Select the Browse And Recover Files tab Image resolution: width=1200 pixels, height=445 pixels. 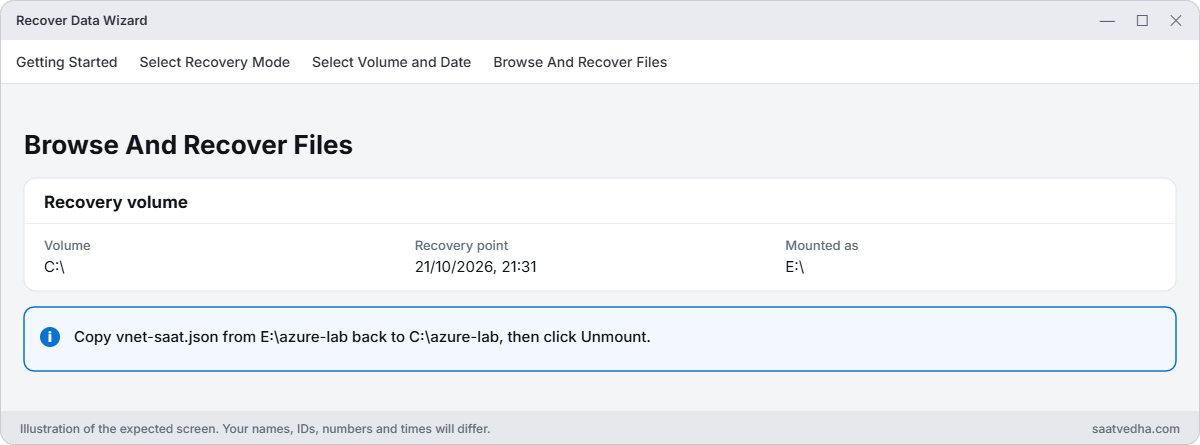pyautogui.click(x=580, y=62)
